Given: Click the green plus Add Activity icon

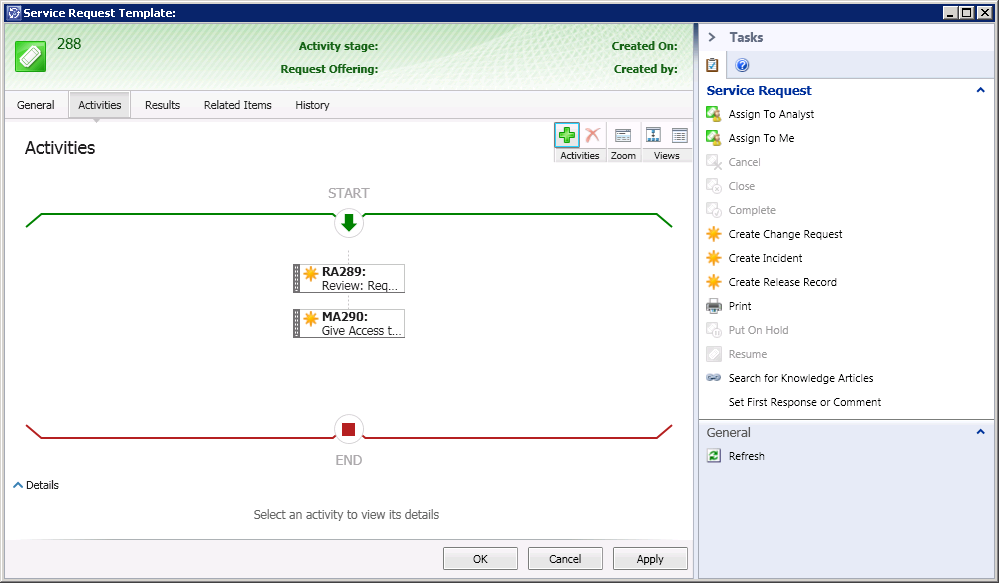Looking at the screenshot, I should (567, 136).
